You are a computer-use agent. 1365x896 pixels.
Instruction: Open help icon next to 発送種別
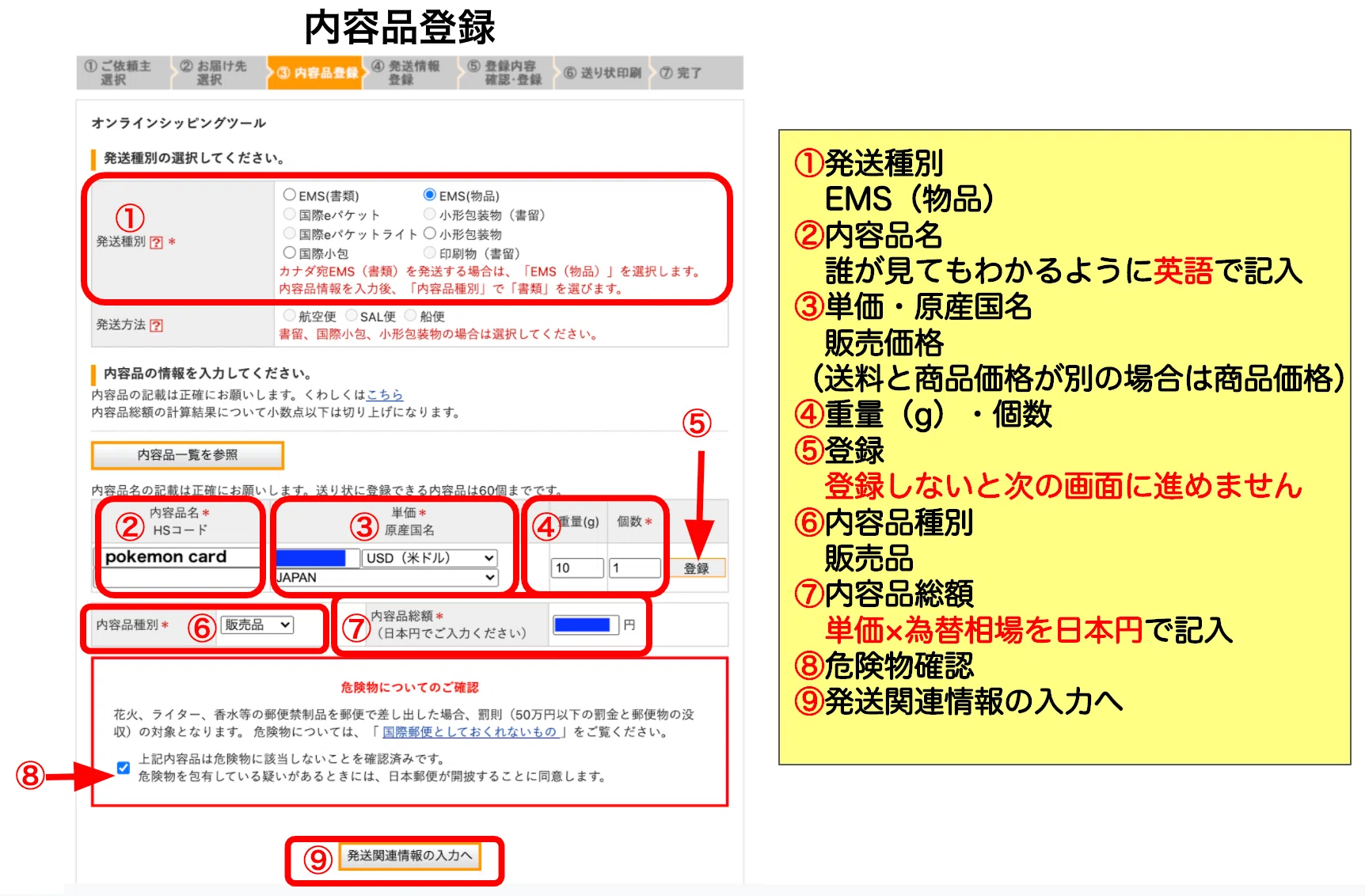156,243
